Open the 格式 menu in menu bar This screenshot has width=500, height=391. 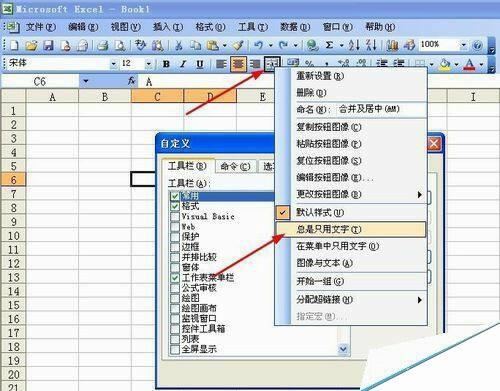coord(210,27)
